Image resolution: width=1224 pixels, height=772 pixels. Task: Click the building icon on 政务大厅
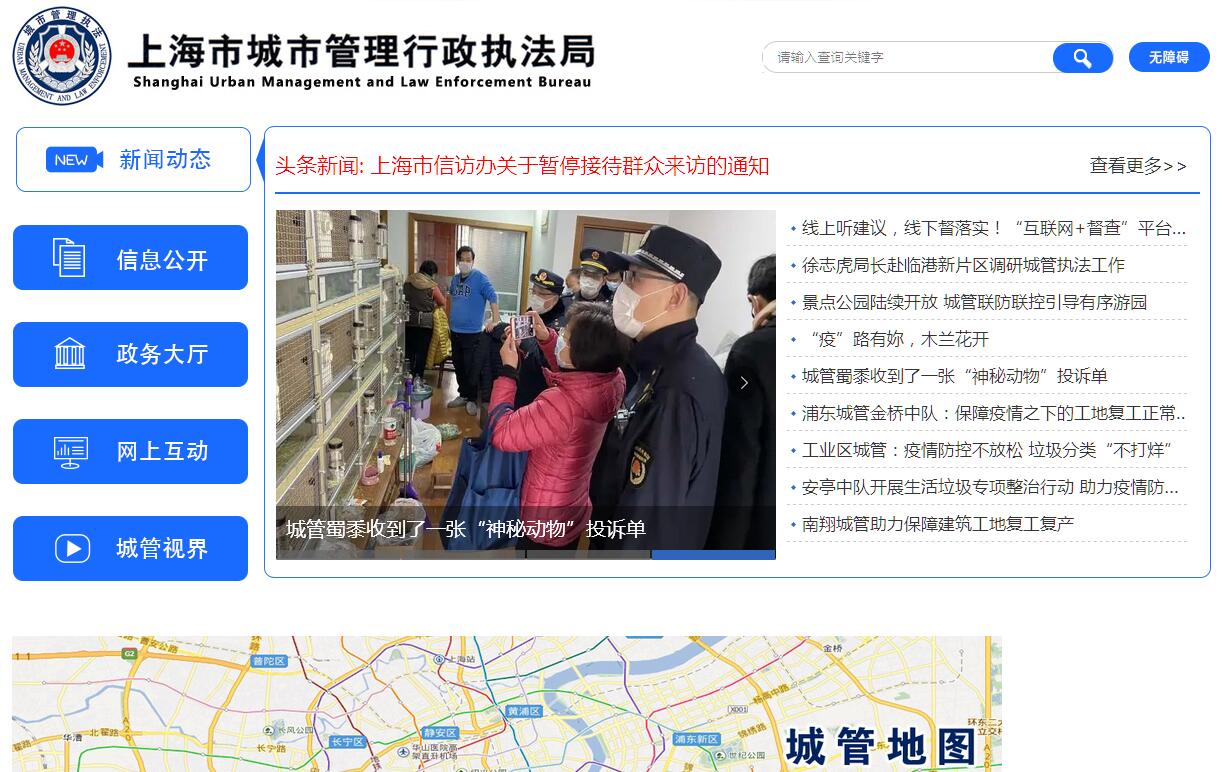[70, 354]
